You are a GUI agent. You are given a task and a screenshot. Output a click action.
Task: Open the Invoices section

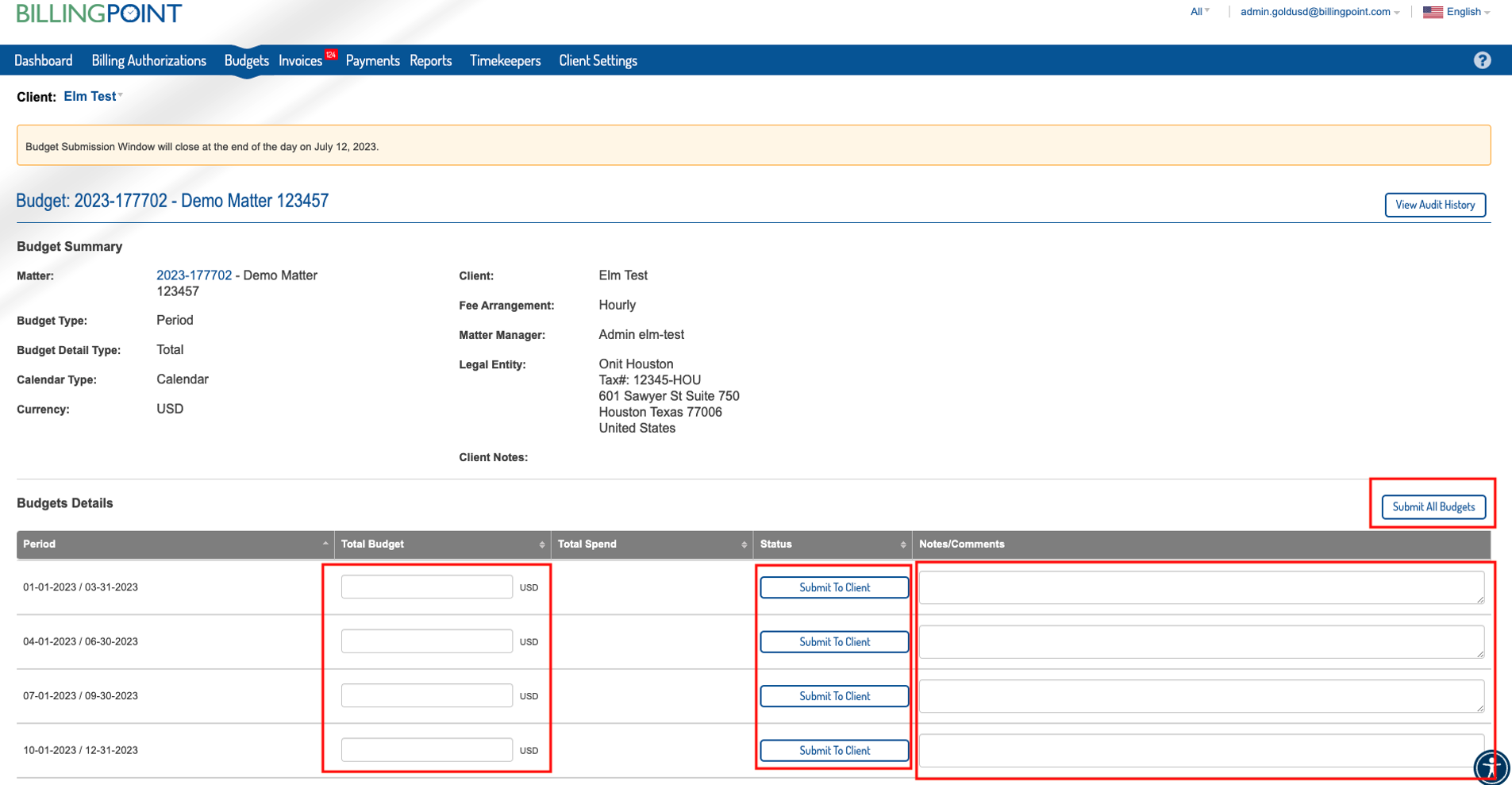300,60
